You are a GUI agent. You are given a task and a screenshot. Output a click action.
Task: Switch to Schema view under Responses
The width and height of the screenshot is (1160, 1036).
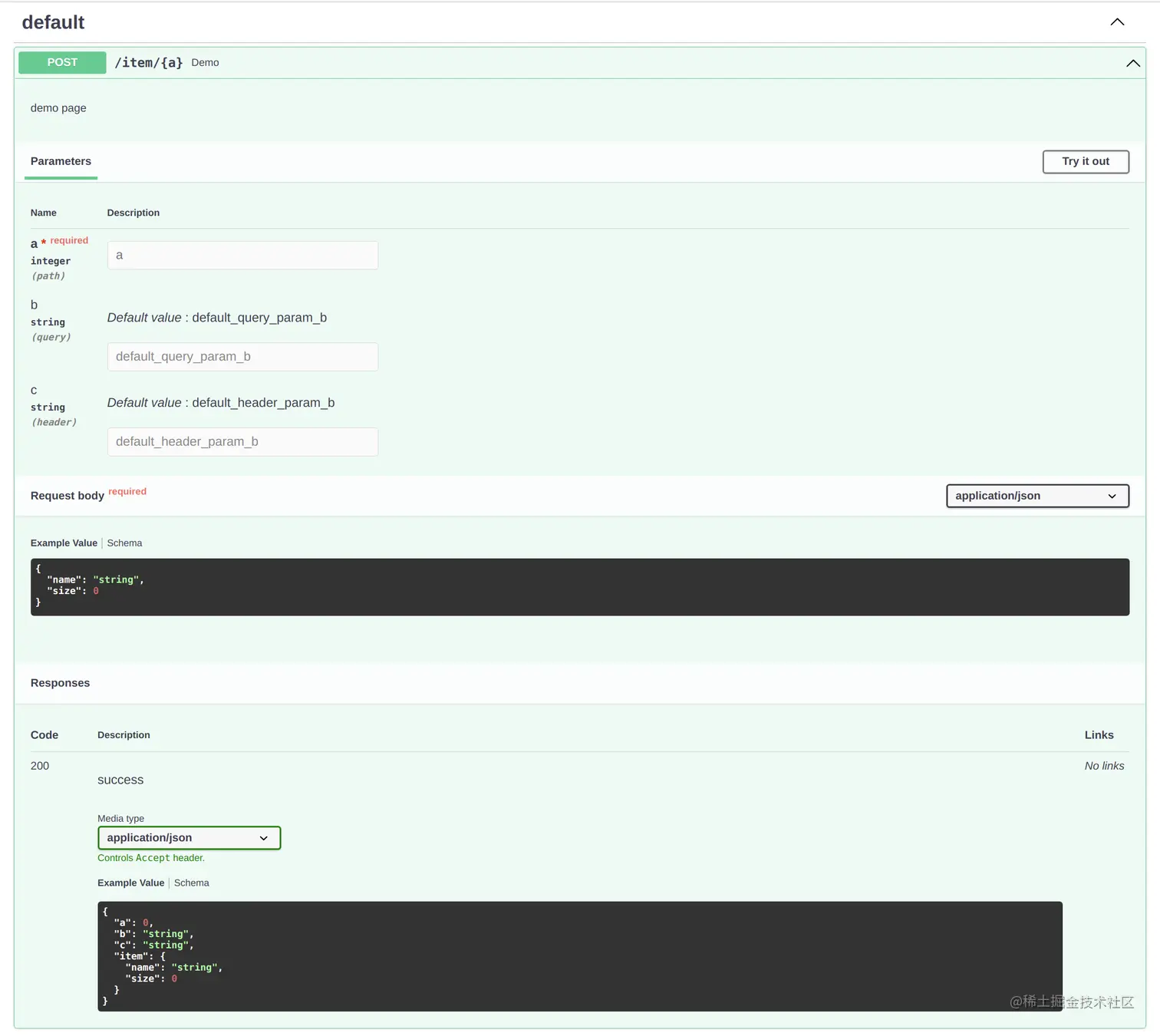point(191,883)
